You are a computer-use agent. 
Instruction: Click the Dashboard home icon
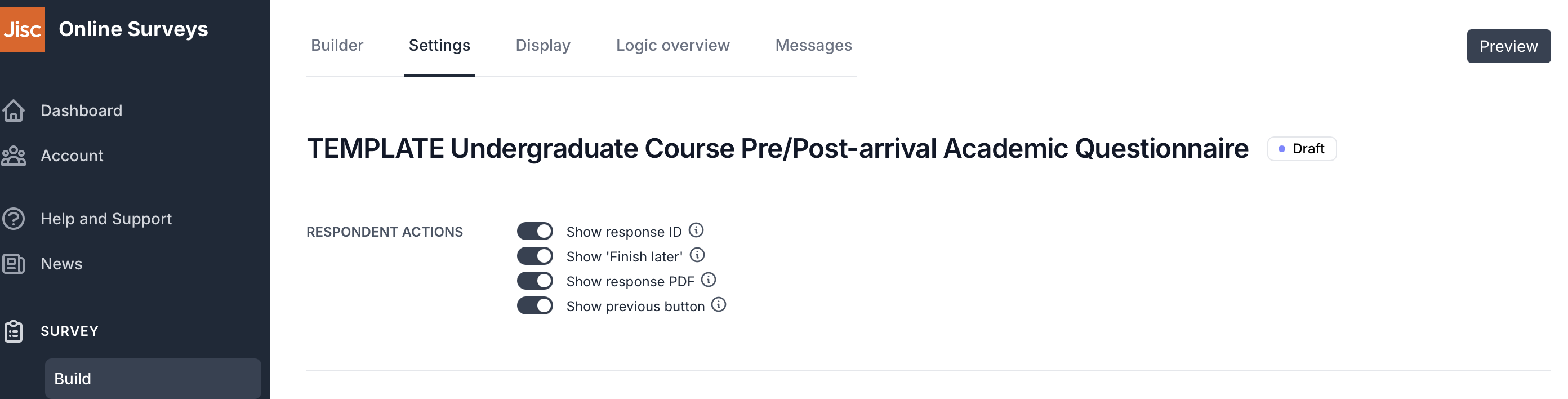click(x=14, y=110)
